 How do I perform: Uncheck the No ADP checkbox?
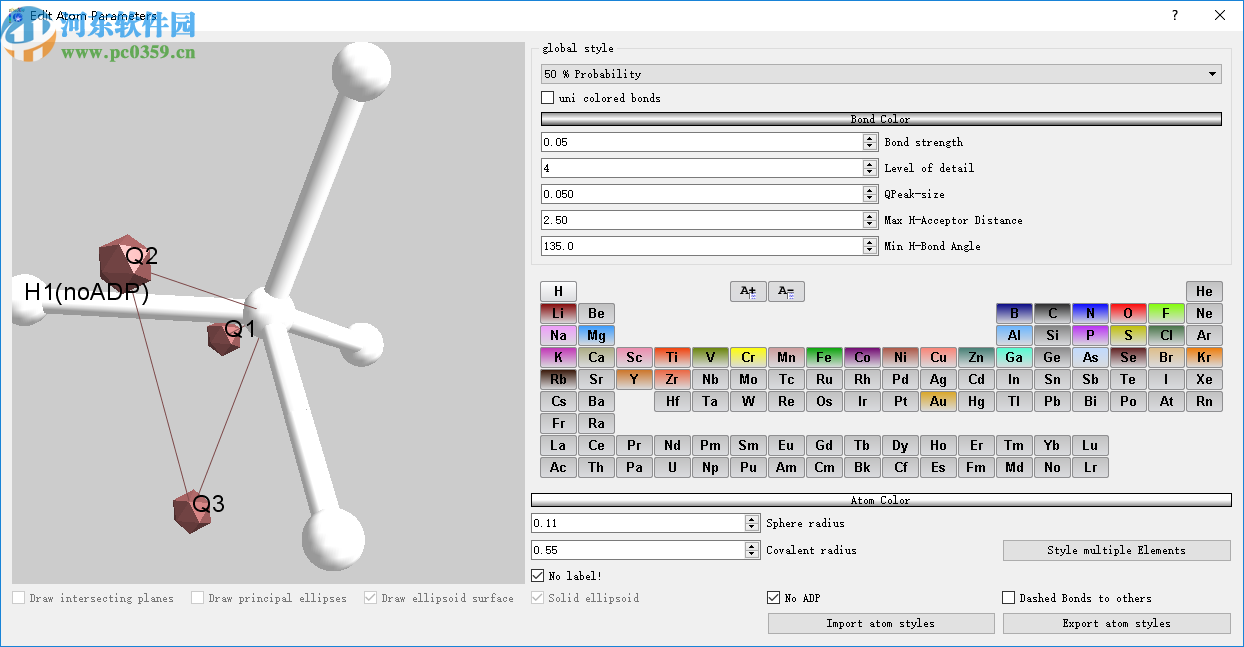click(773, 598)
